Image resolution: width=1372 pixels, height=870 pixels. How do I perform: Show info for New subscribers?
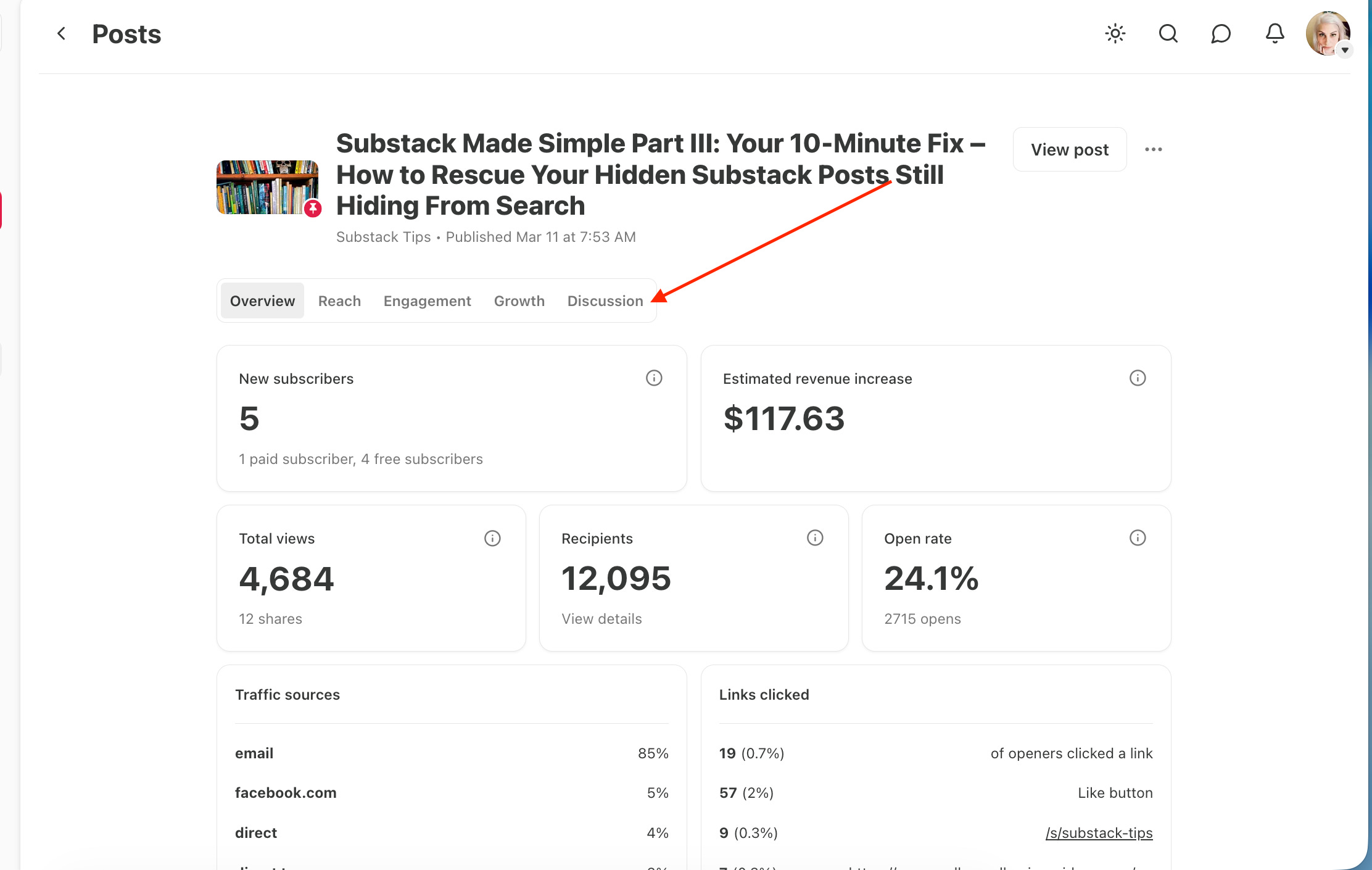pos(654,378)
